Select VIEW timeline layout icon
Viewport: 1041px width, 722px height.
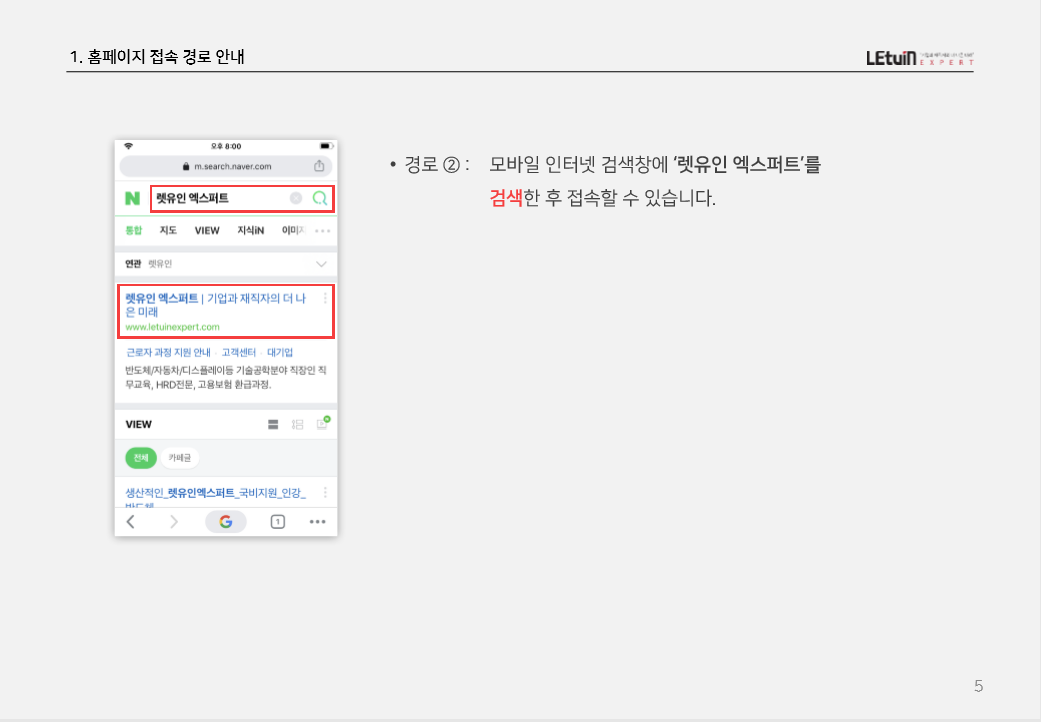click(297, 424)
